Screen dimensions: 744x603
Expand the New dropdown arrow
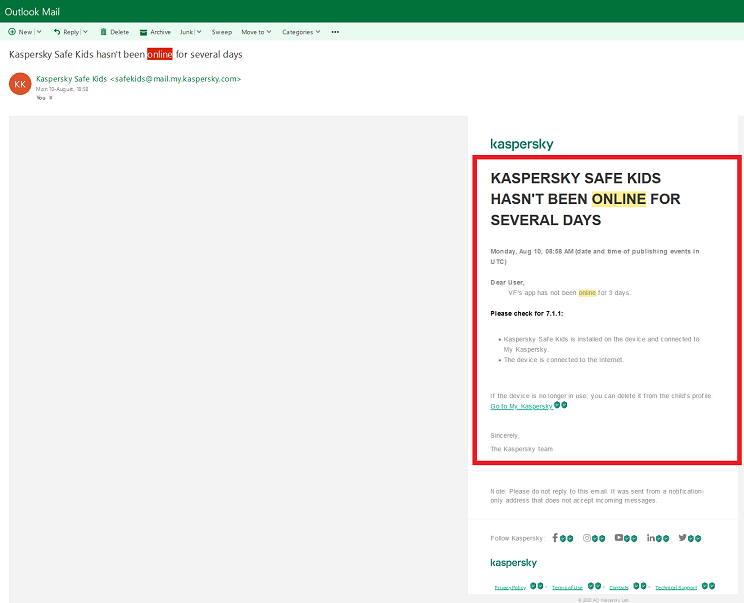pos(39,32)
